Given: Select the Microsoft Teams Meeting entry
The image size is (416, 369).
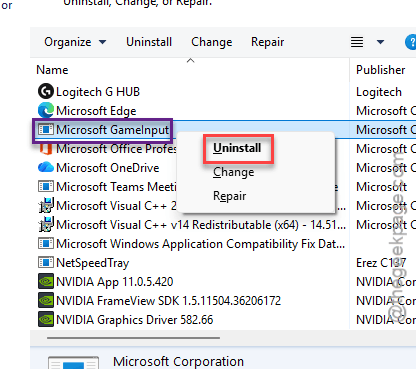Looking at the screenshot, I should point(116,187).
